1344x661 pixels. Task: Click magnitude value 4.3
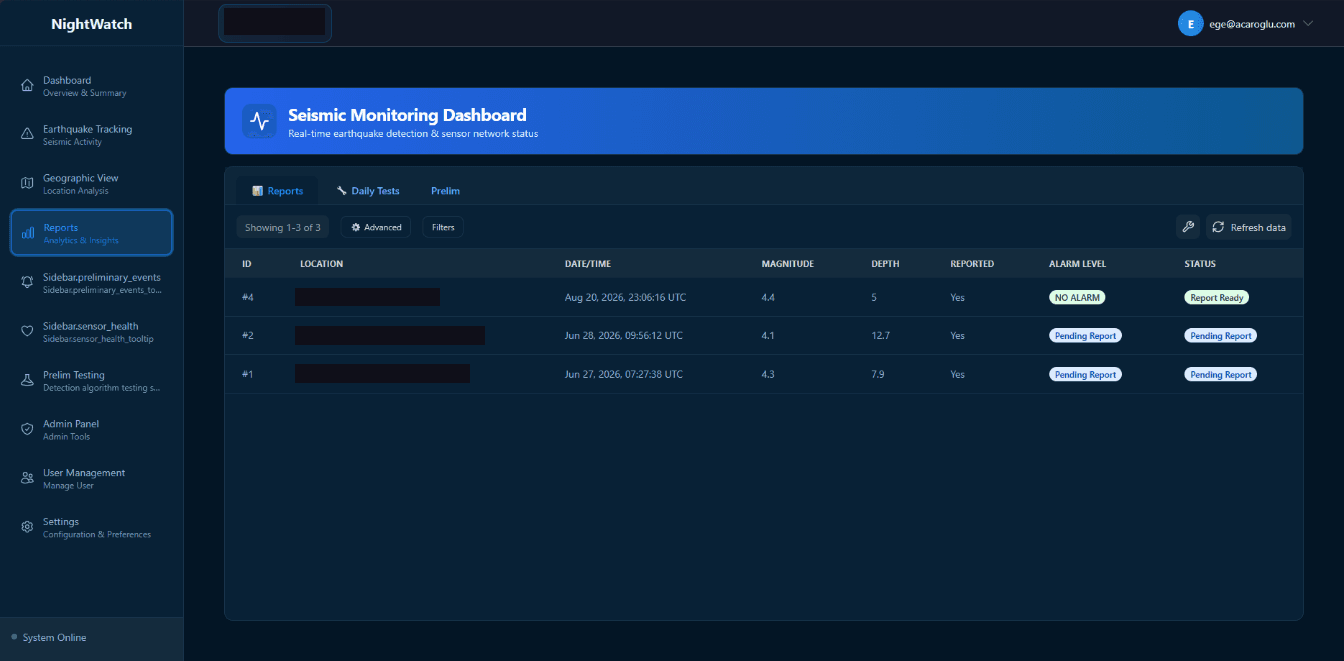pyautogui.click(x=768, y=374)
